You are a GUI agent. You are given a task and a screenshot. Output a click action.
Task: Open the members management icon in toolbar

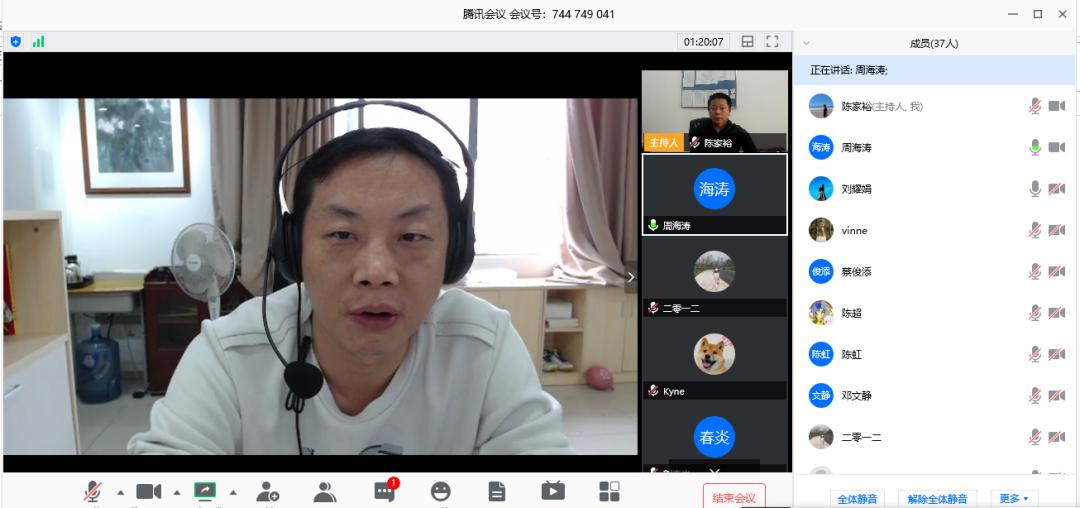324,491
